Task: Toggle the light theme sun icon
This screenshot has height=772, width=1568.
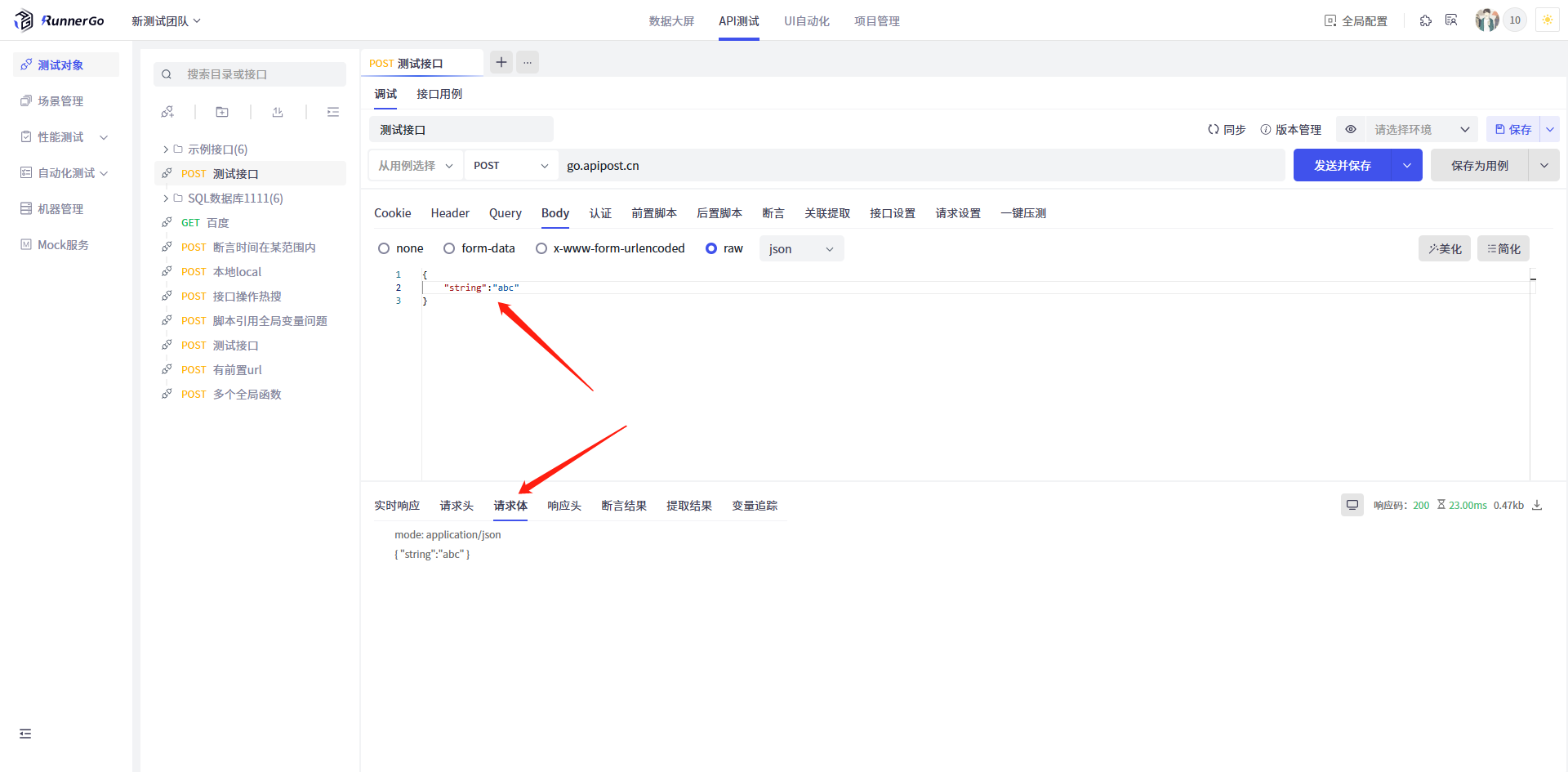Action: (x=1547, y=20)
